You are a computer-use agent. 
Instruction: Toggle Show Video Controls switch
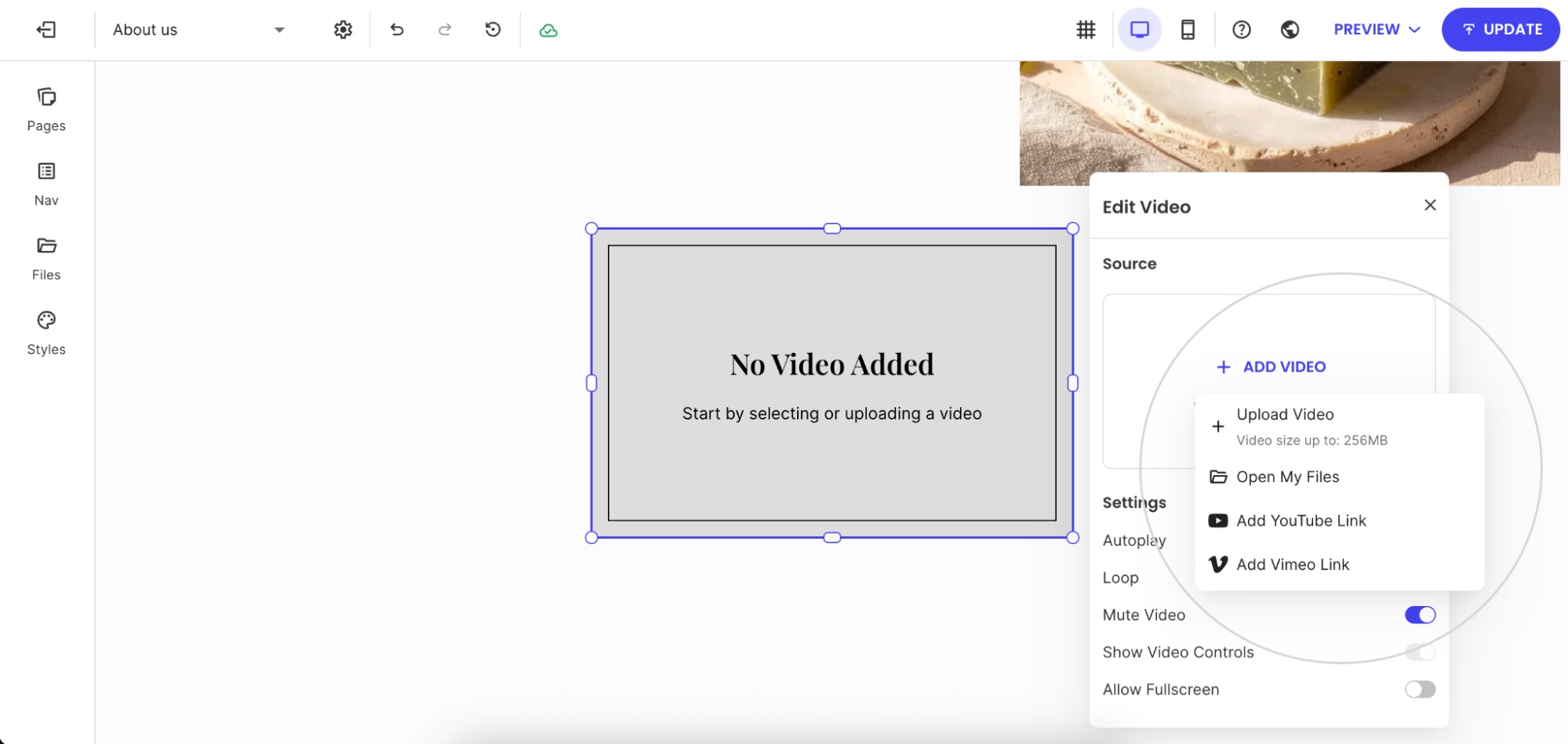click(x=1420, y=652)
